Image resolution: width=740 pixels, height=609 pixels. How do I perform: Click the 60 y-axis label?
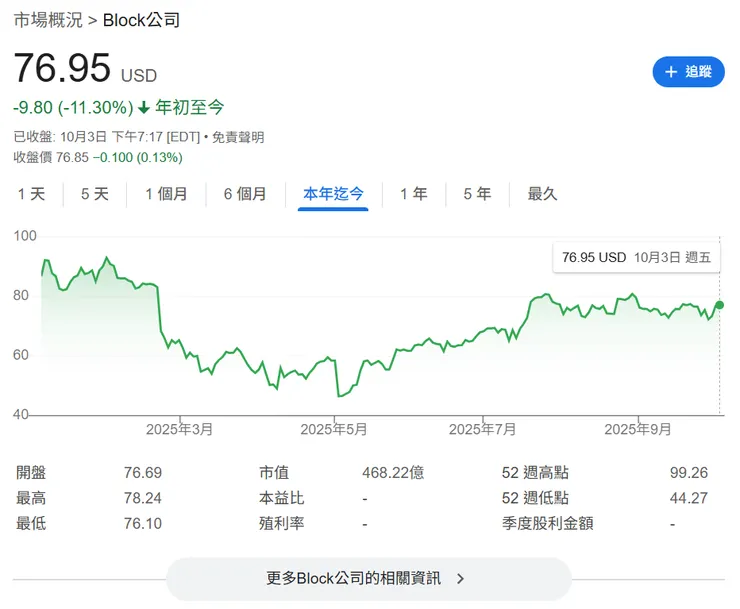click(x=21, y=355)
